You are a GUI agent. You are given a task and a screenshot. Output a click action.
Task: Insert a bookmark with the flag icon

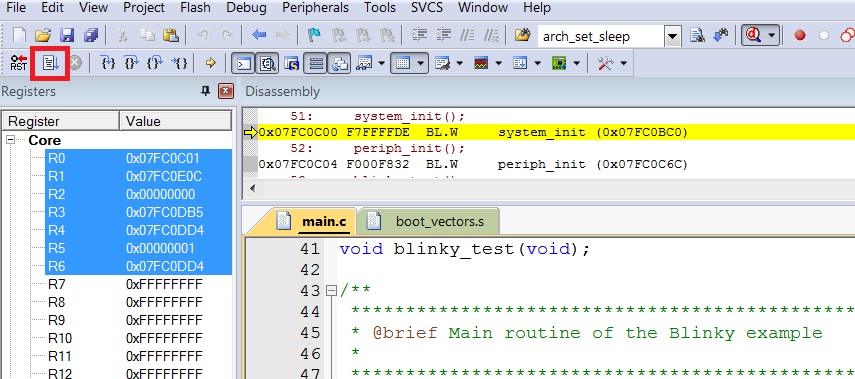(x=315, y=36)
